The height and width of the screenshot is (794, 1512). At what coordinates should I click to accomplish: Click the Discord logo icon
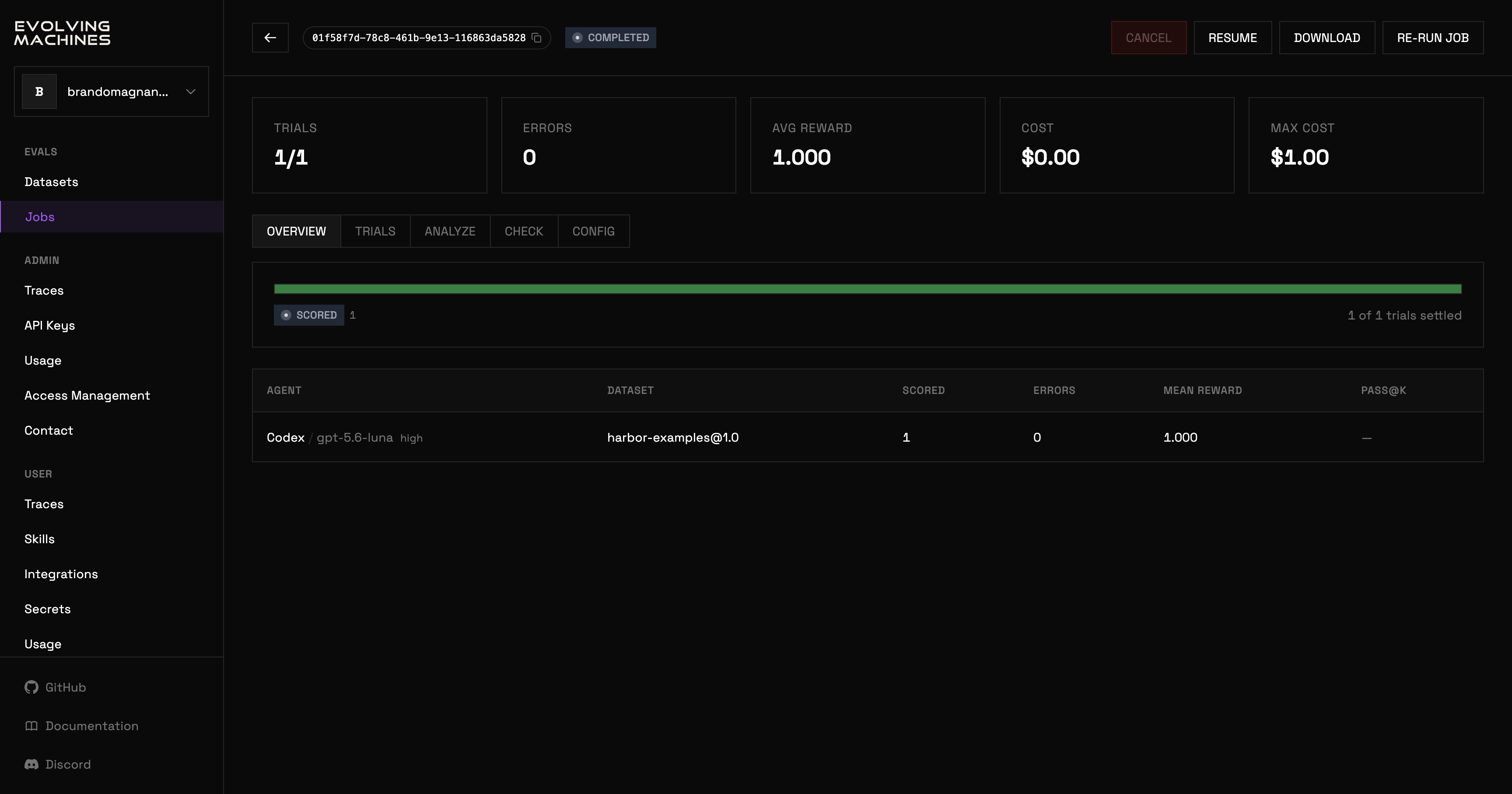tap(31, 764)
